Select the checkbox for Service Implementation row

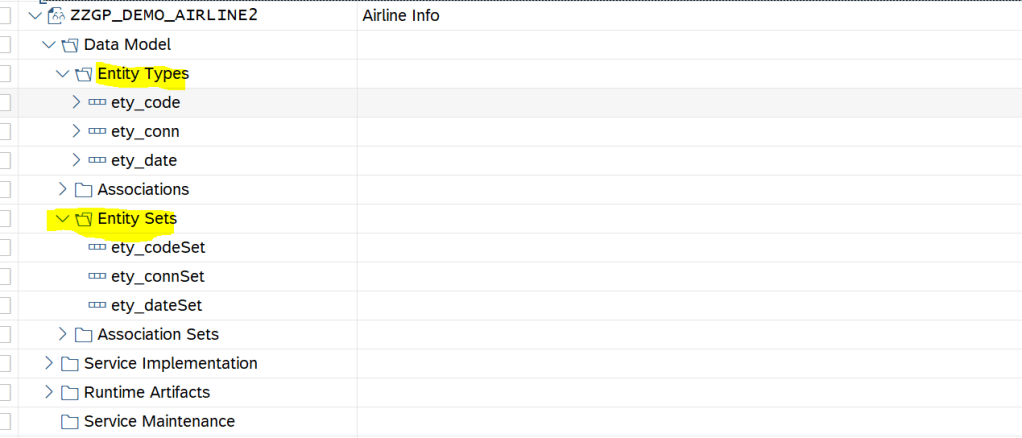[x=4, y=364]
